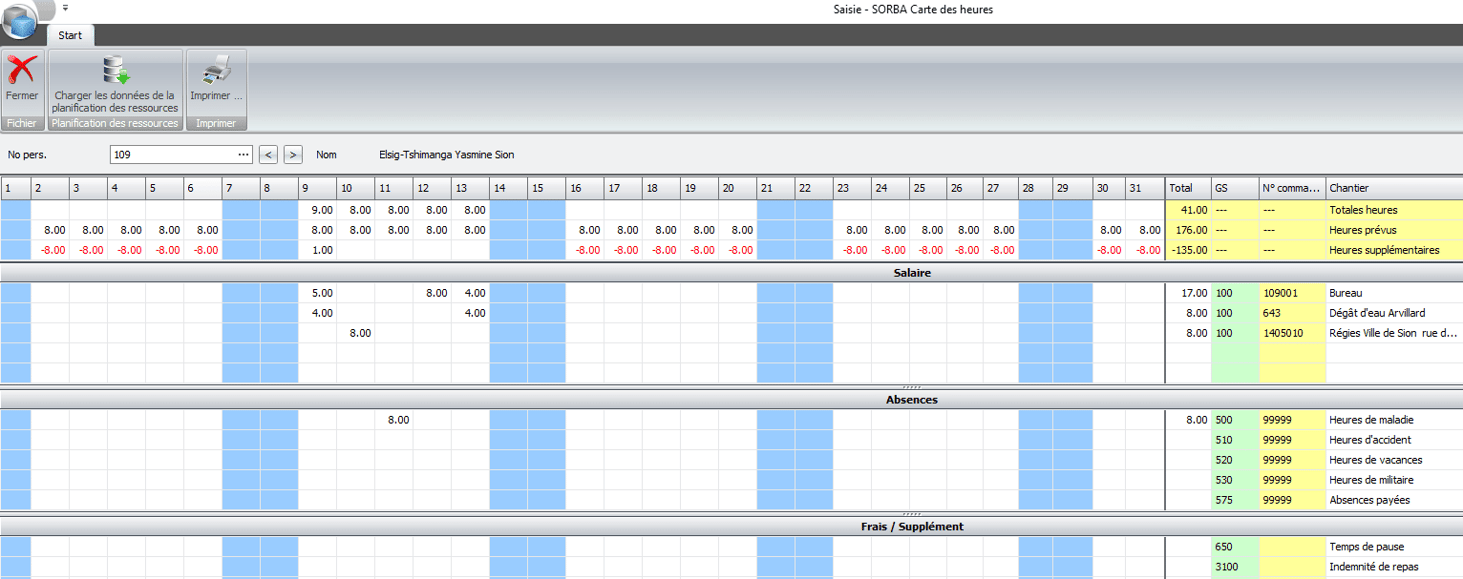Select Heures supplémentaires row label

(x=1384, y=250)
